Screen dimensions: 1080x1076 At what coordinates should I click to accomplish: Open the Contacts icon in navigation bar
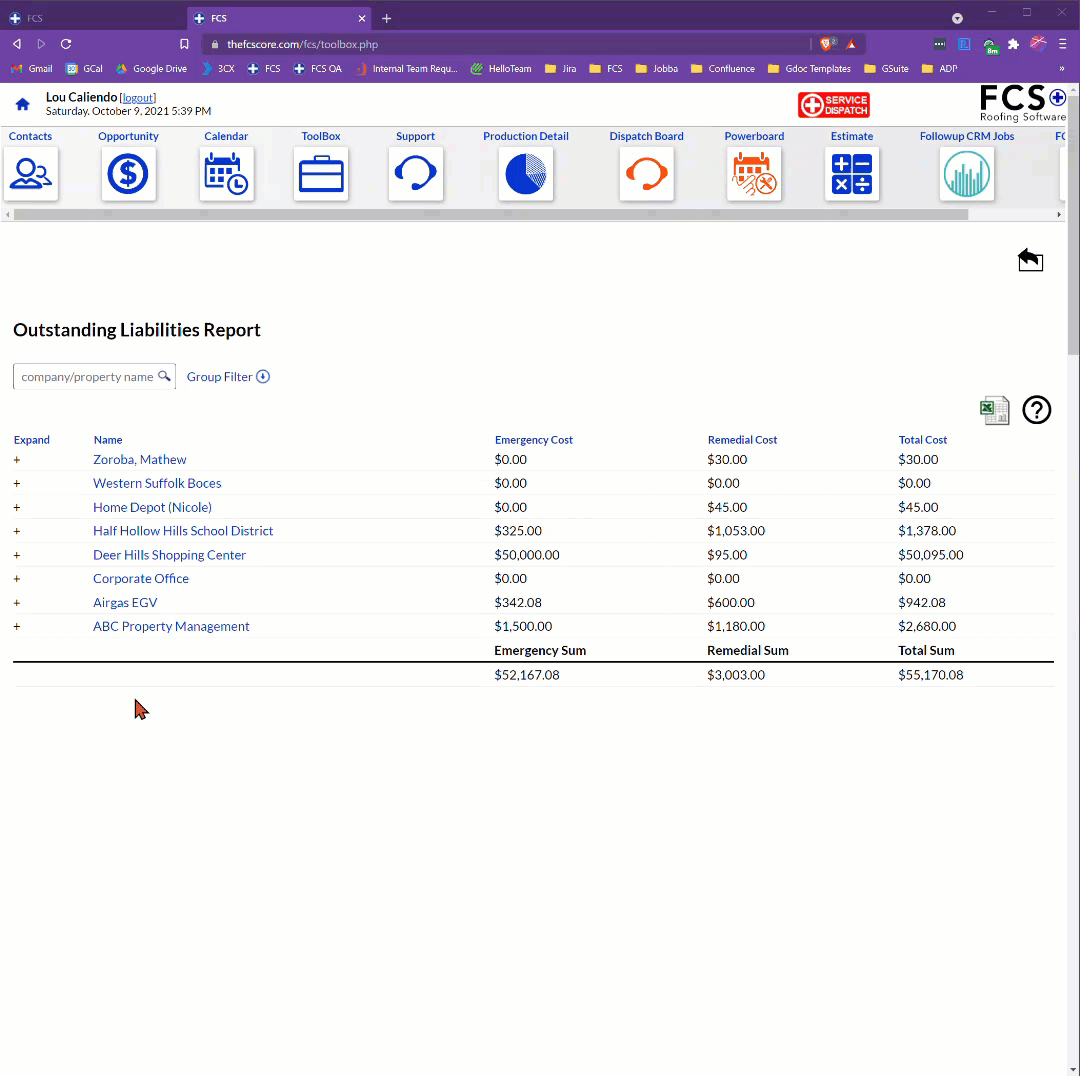(31, 174)
